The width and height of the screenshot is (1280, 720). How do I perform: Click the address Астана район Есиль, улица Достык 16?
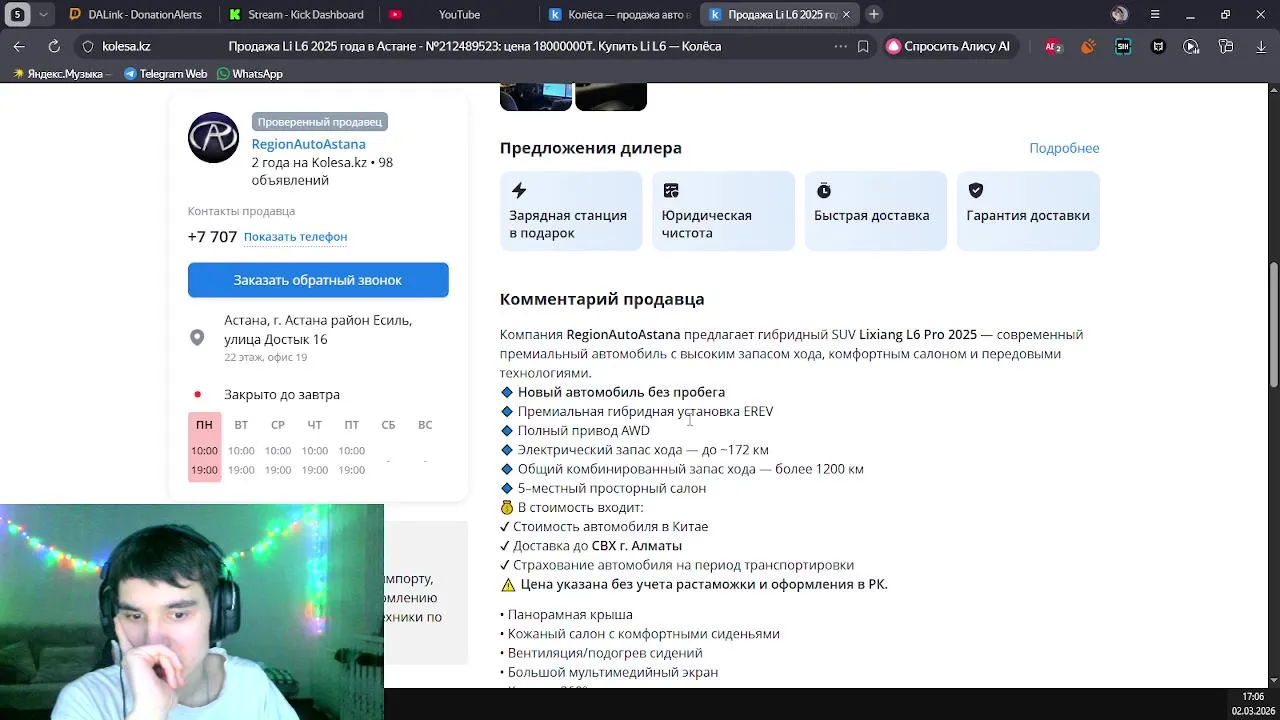[318, 330]
